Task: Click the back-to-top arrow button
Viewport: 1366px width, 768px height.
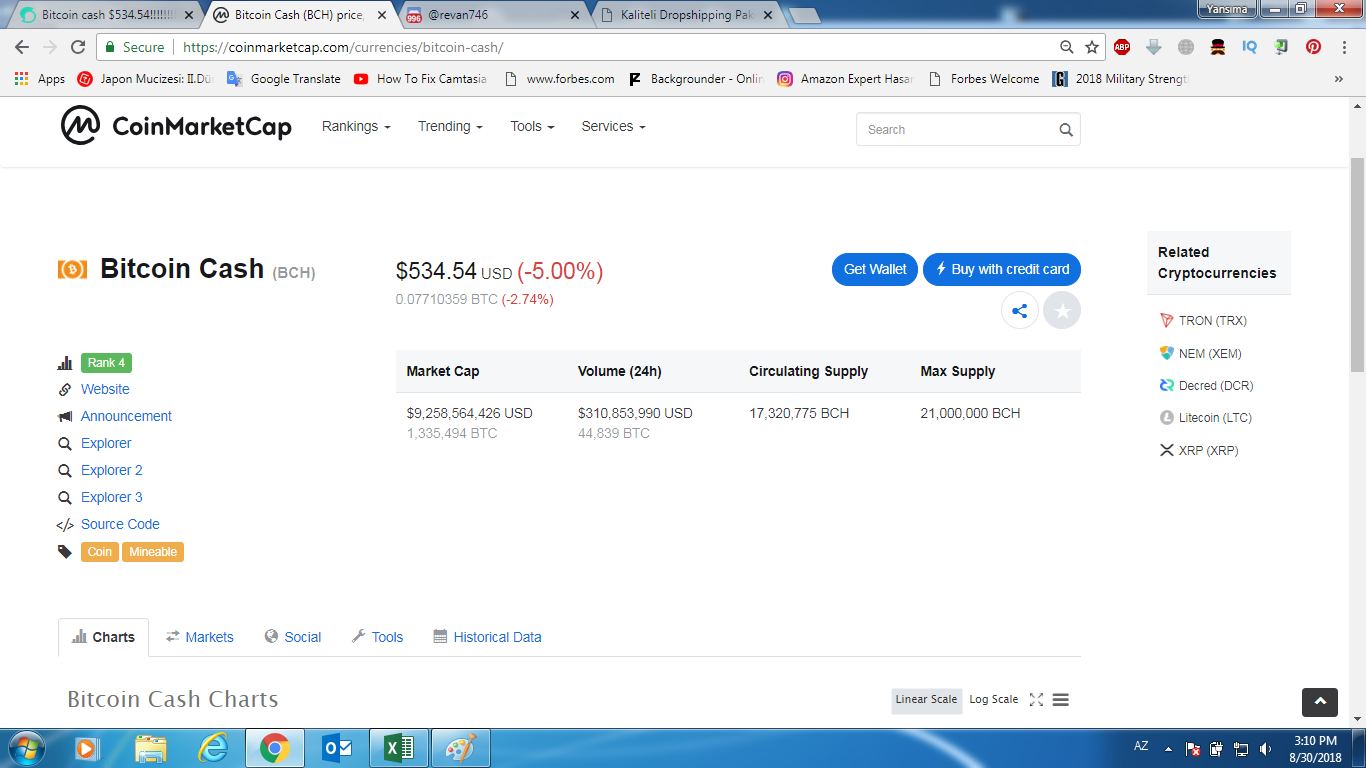Action: point(1320,702)
